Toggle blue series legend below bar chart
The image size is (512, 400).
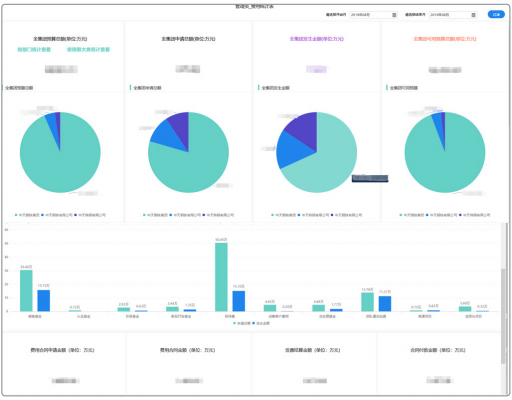point(261,323)
